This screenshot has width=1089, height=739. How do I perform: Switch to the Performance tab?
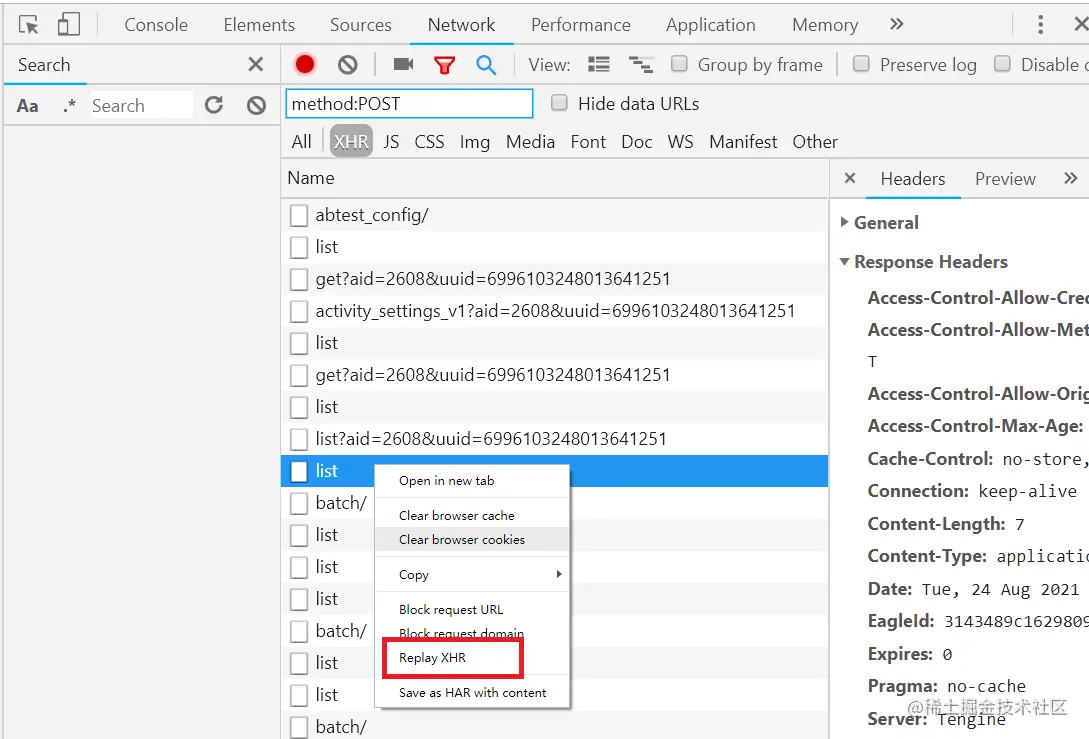tap(581, 25)
